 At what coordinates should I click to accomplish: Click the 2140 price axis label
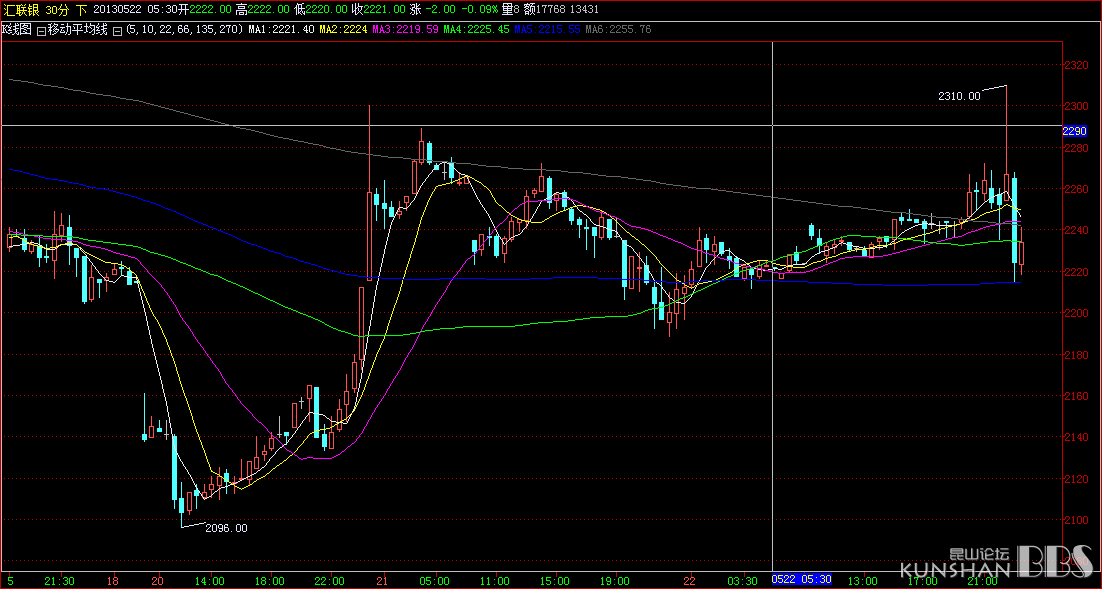1075,437
